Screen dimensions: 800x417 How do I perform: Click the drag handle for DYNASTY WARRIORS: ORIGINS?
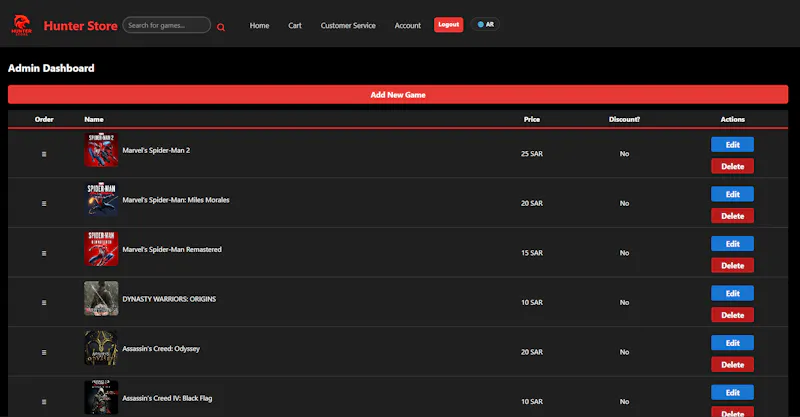[x=44, y=302]
